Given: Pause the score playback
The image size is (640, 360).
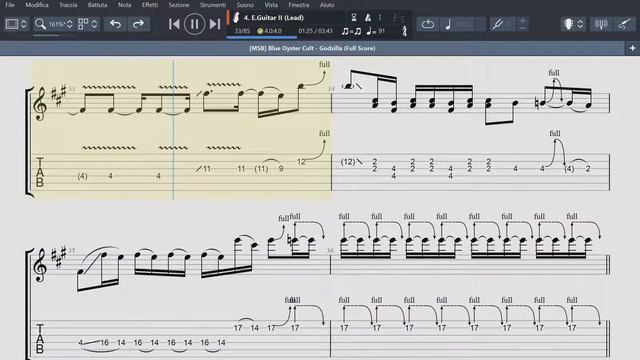Looking at the screenshot, I should 194,24.
